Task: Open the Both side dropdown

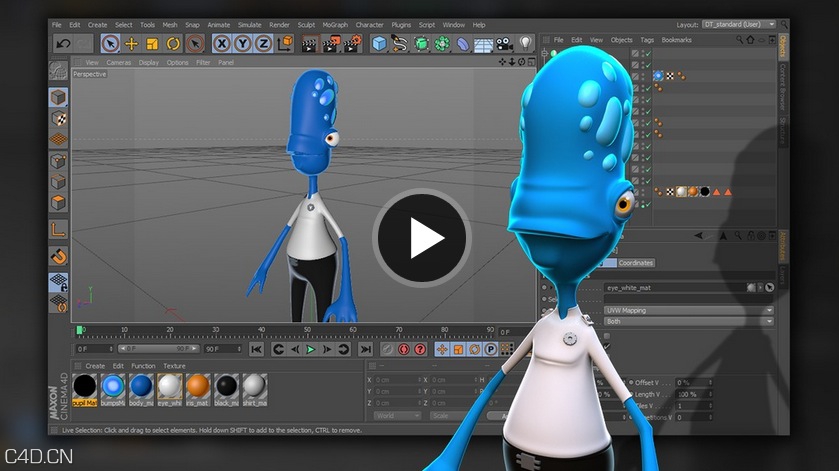Action: click(689, 322)
